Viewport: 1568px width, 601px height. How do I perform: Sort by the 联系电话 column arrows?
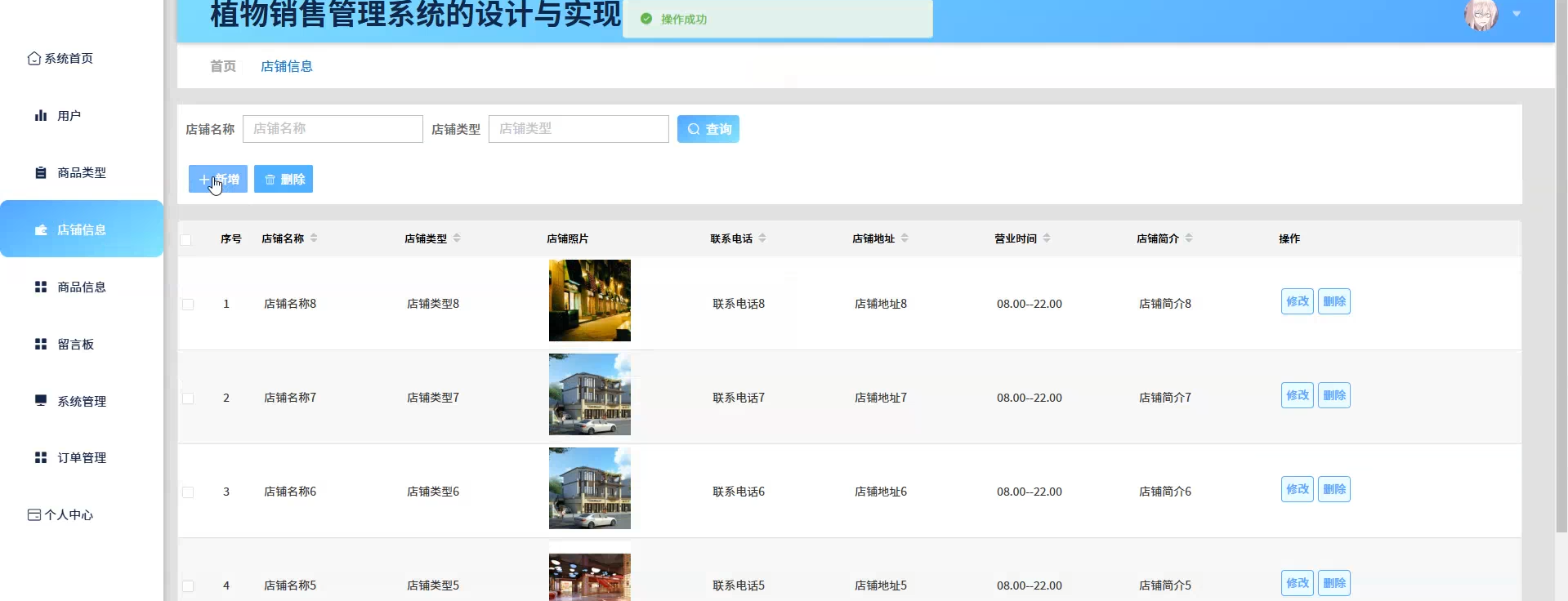point(762,238)
